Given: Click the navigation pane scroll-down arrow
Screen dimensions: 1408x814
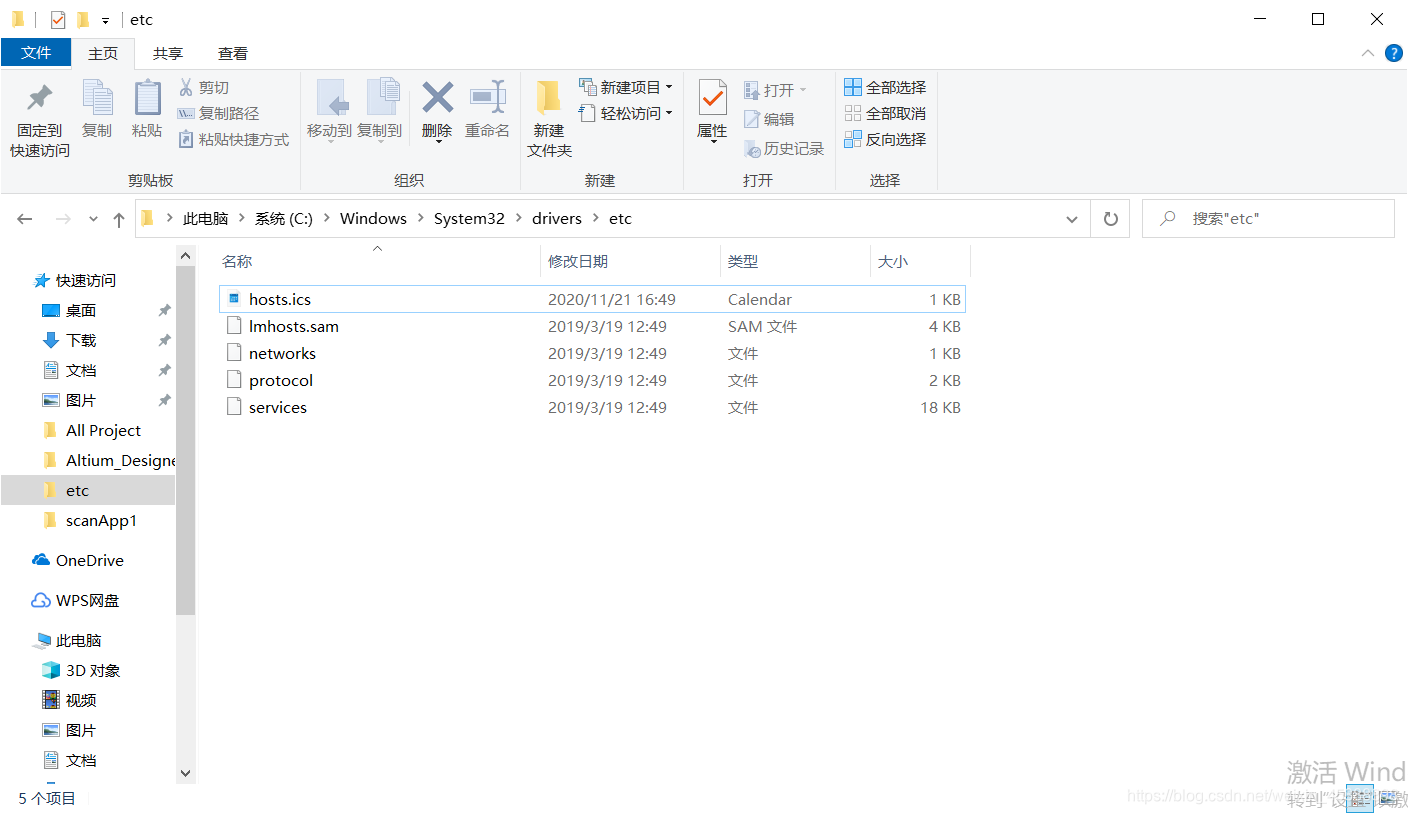Looking at the screenshot, I should [x=185, y=773].
